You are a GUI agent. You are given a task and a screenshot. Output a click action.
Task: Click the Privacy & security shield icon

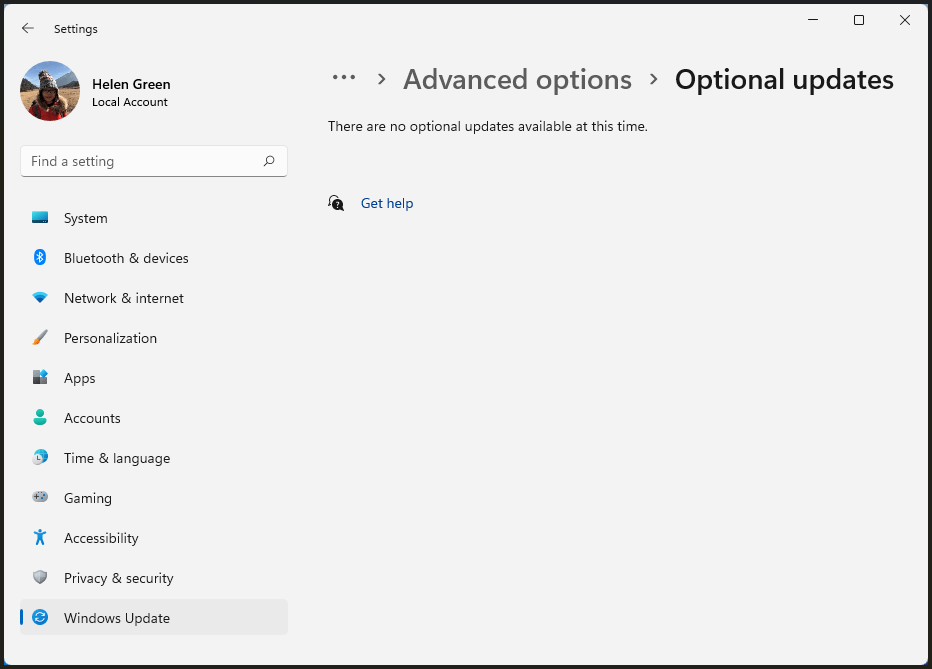click(x=40, y=577)
